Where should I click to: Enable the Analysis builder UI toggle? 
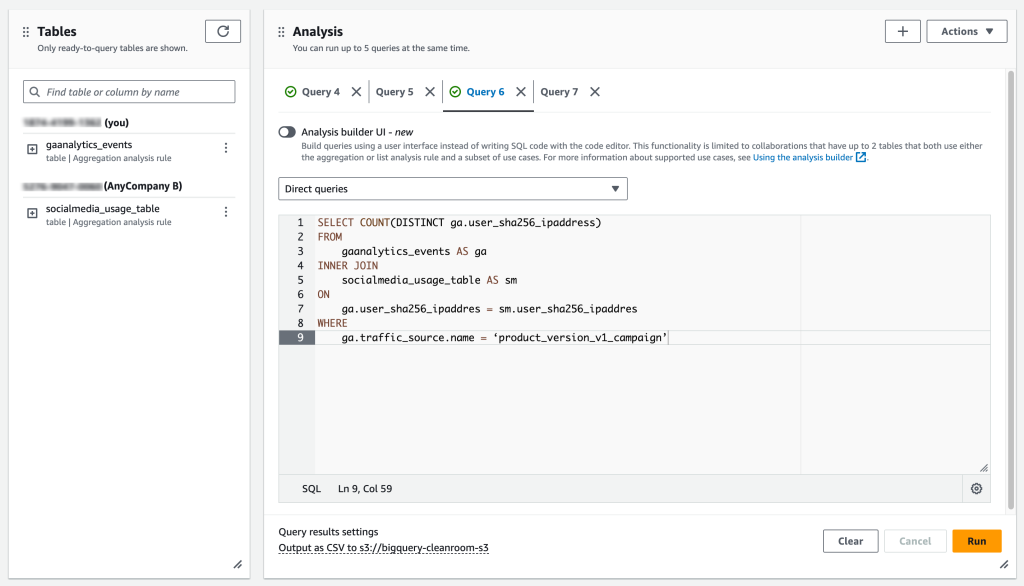tap(288, 131)
